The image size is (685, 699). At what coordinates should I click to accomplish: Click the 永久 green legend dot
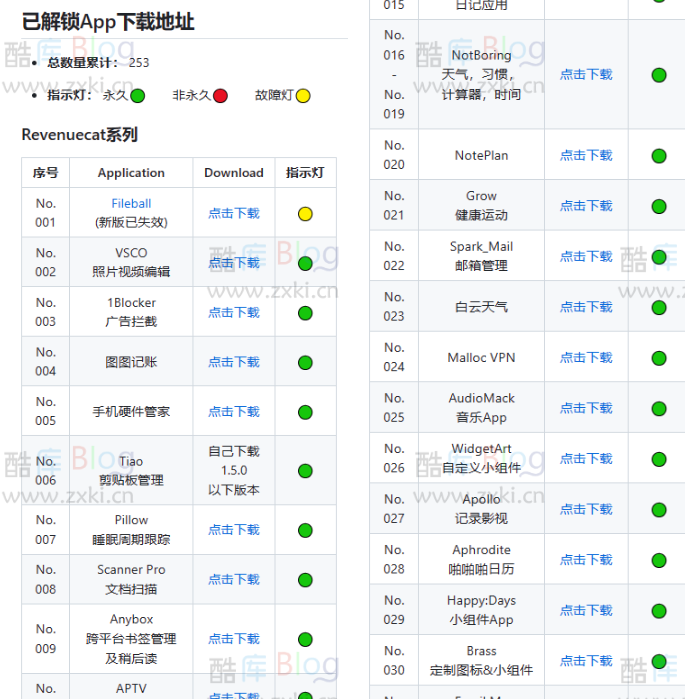click(138, 96)
